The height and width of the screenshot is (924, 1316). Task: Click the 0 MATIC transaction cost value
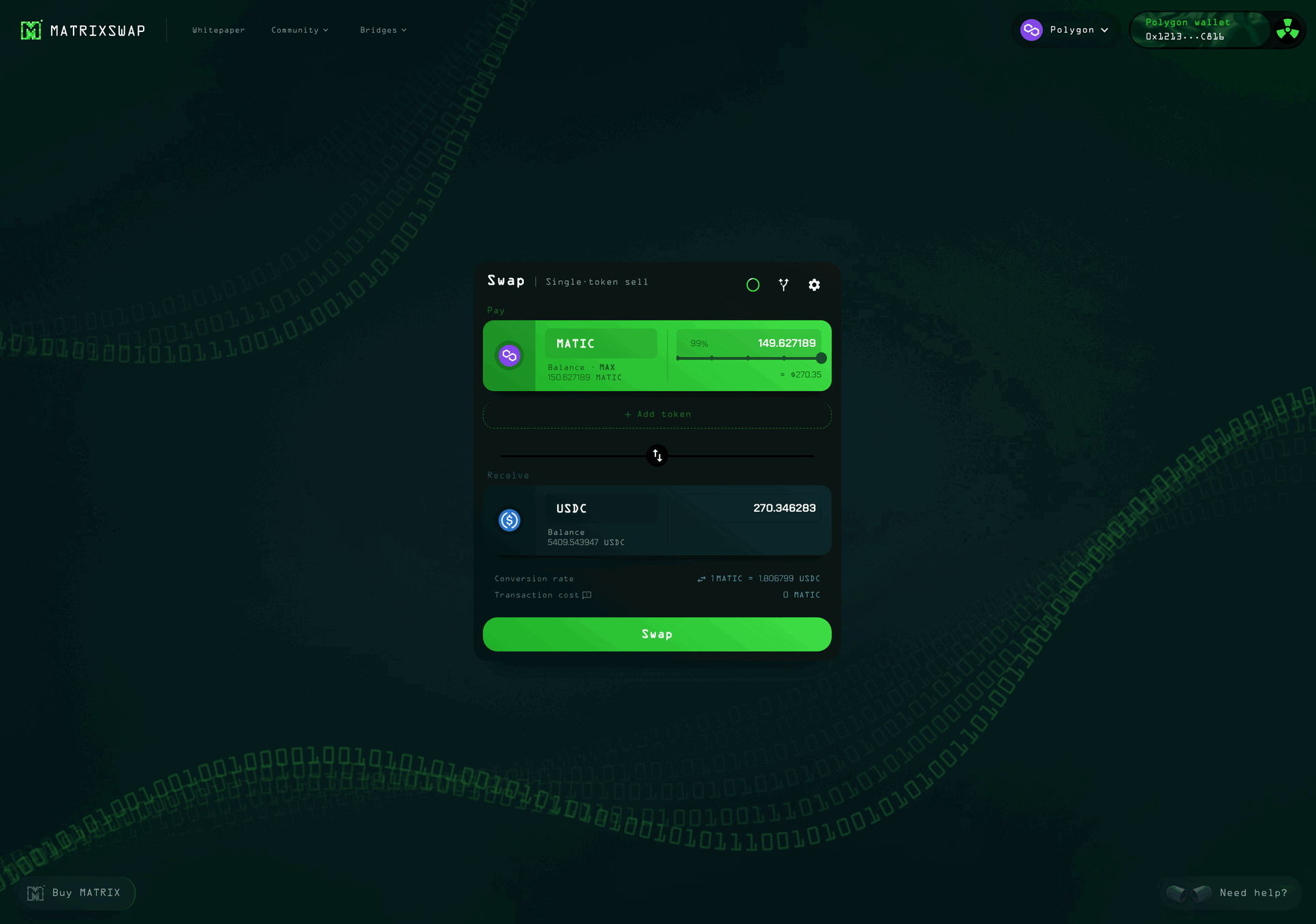[x=801, y=595]
